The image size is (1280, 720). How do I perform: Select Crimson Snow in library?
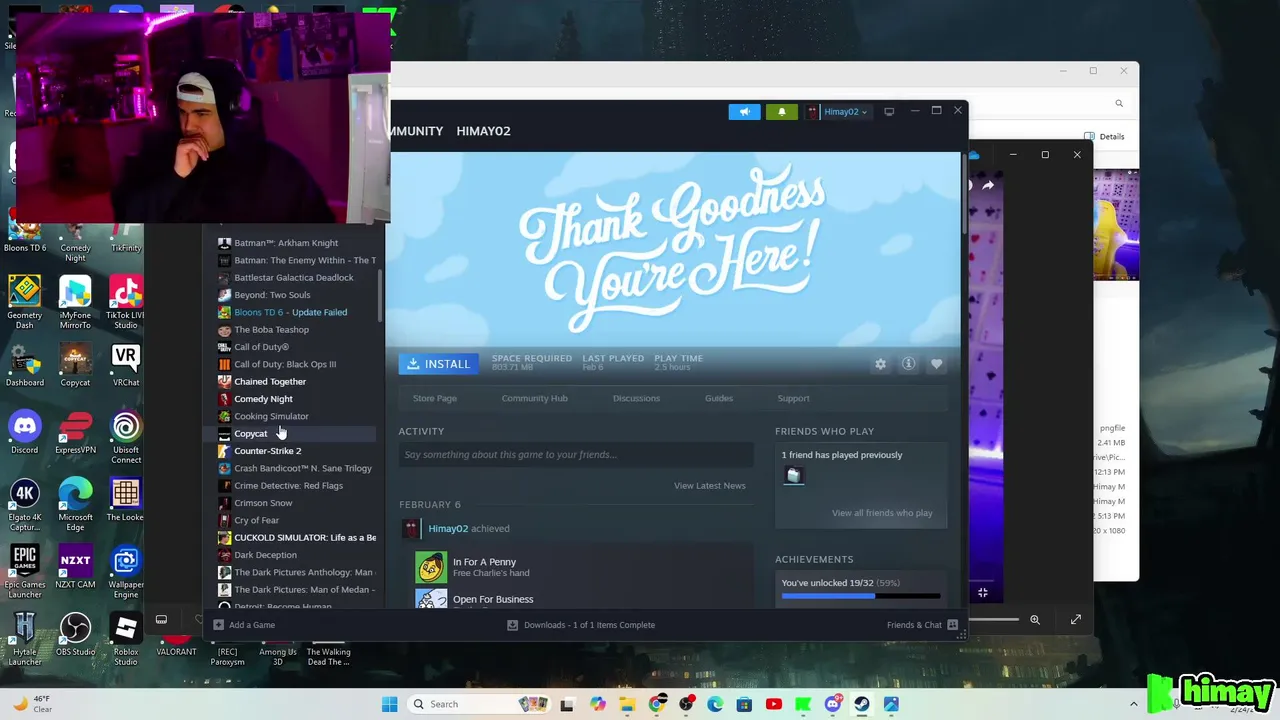pyautogui.click(x=263, y=503)
